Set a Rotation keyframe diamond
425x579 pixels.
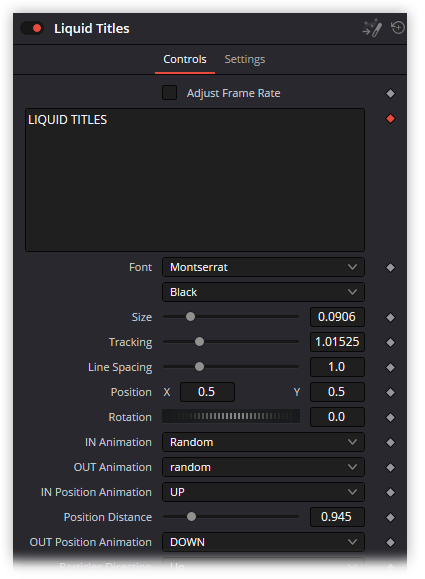(x=390, y=417)
